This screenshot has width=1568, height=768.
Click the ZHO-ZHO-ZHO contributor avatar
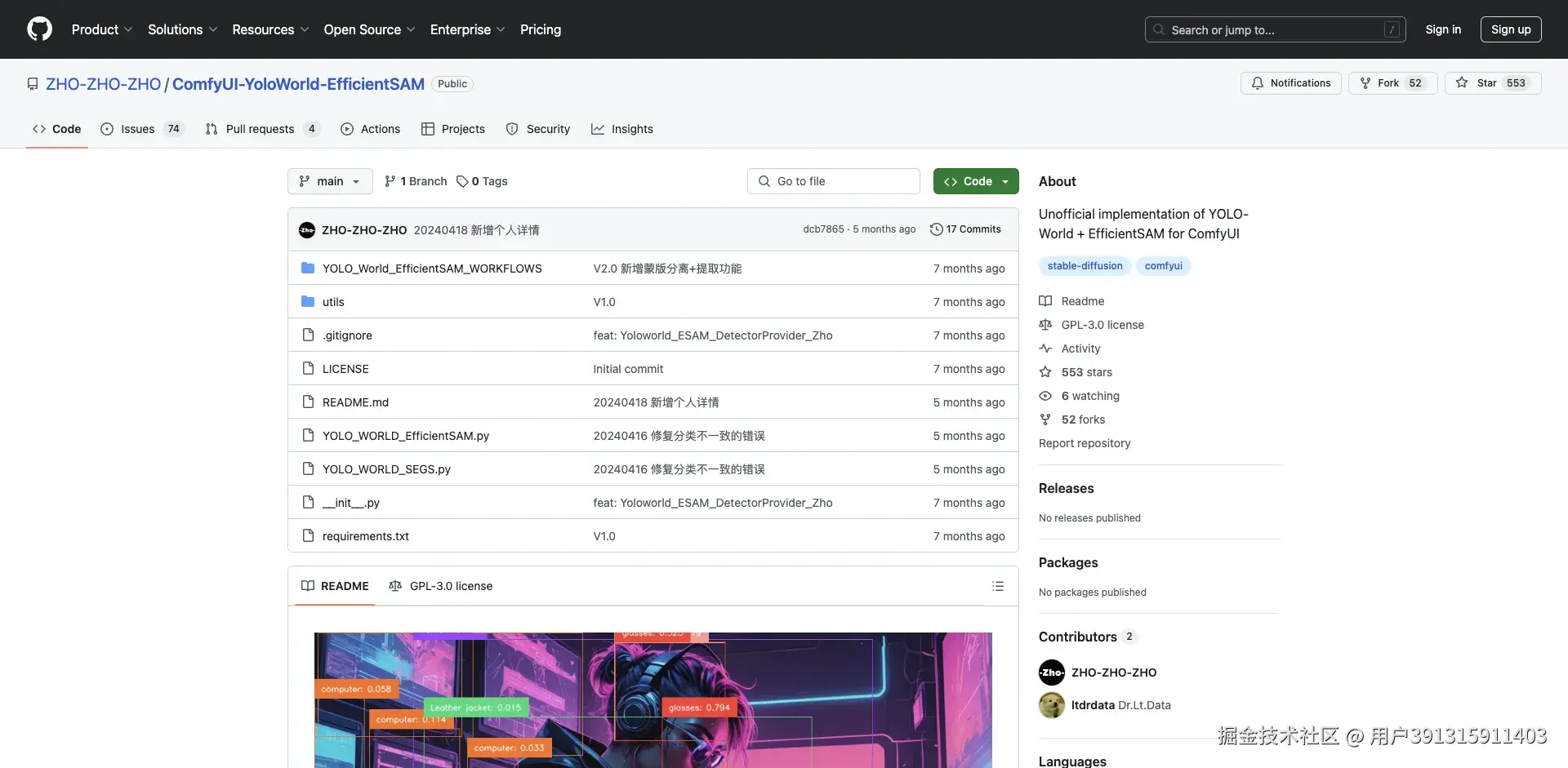[1052, 673]
